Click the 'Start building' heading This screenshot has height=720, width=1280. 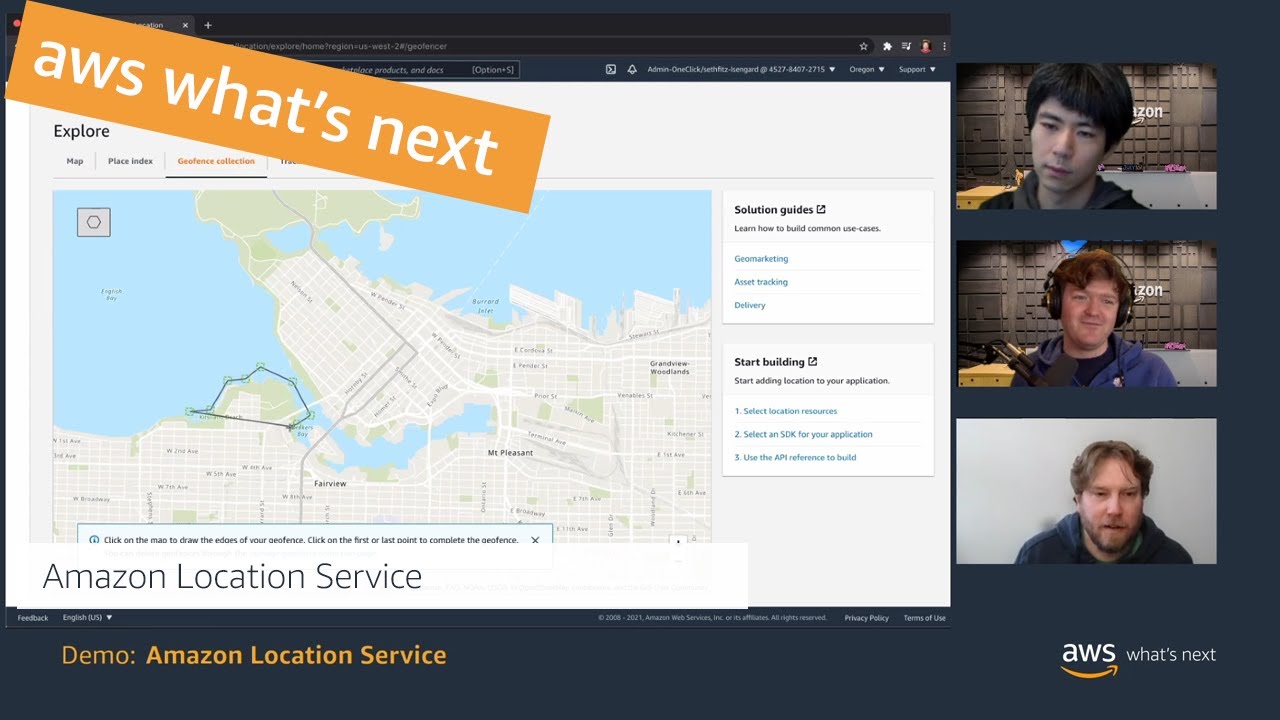coord(769,362)
